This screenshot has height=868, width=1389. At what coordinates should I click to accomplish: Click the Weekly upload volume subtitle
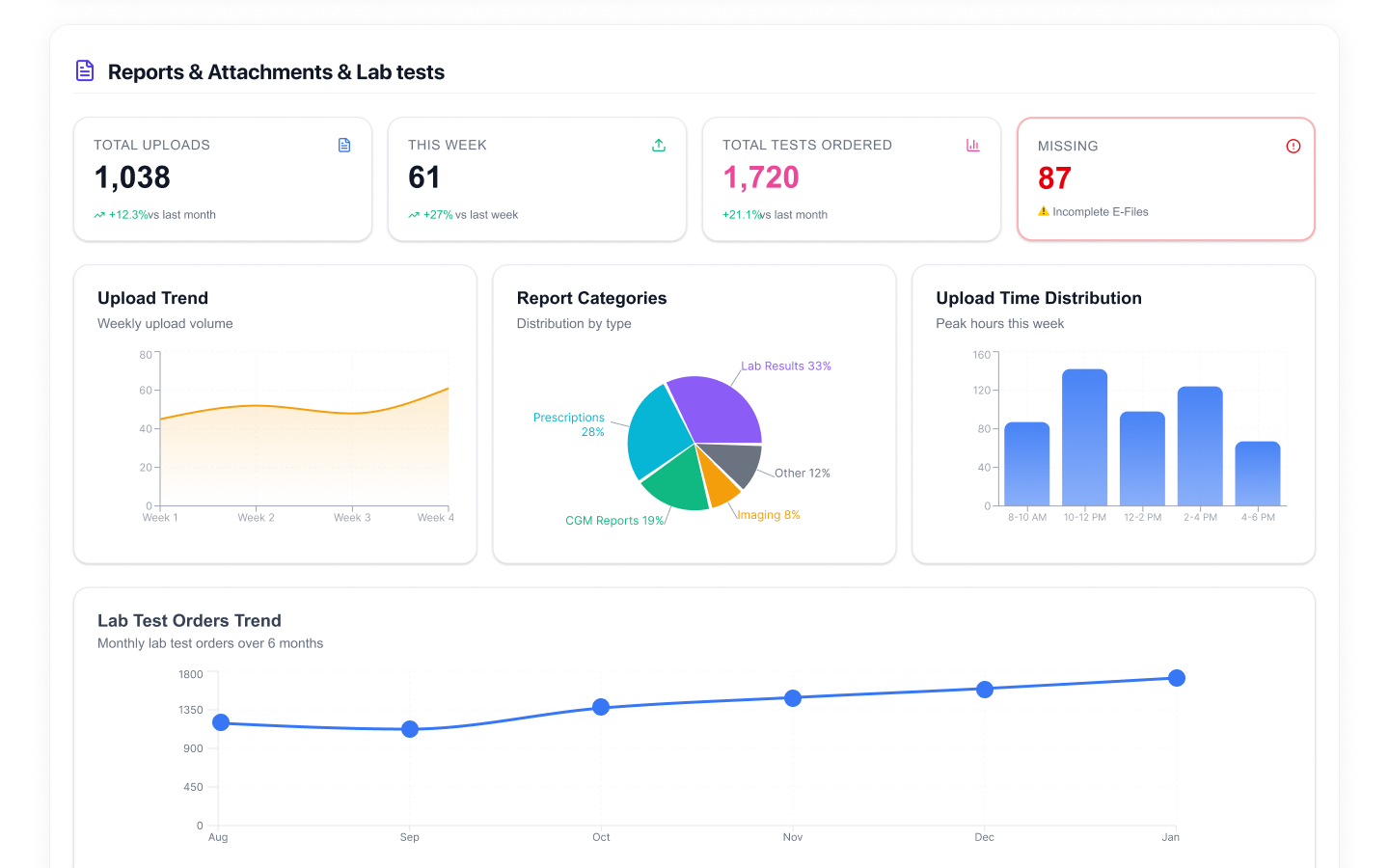[x=165, y=324]
